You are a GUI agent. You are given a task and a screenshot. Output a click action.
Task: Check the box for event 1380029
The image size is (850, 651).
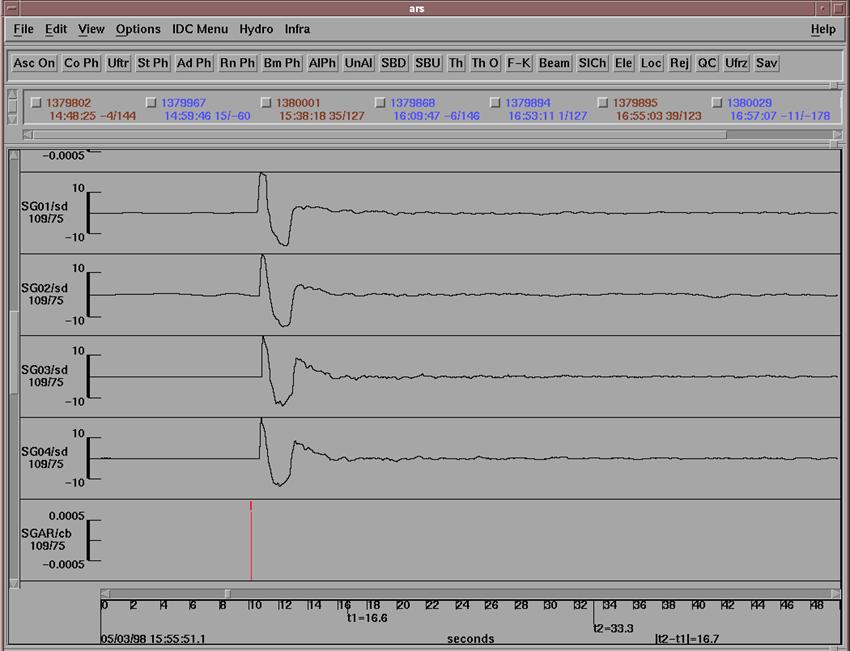(717, 102)
